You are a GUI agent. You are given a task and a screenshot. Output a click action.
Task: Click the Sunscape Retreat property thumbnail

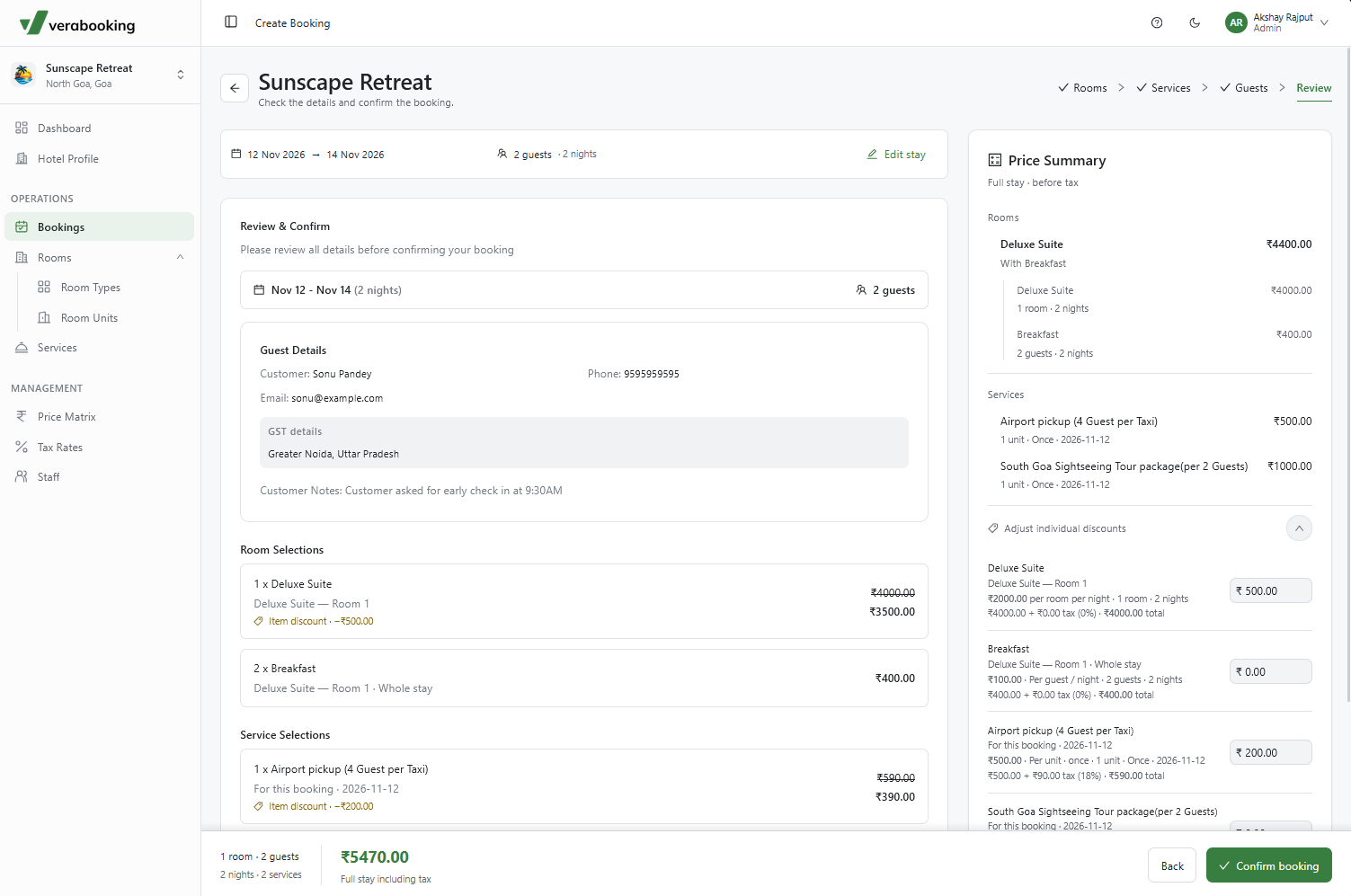point(24,75)
